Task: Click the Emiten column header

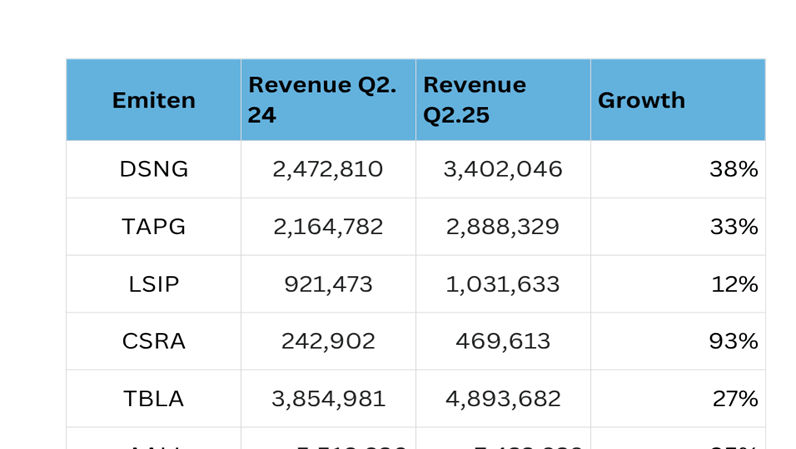Action: tap(153, 100)
